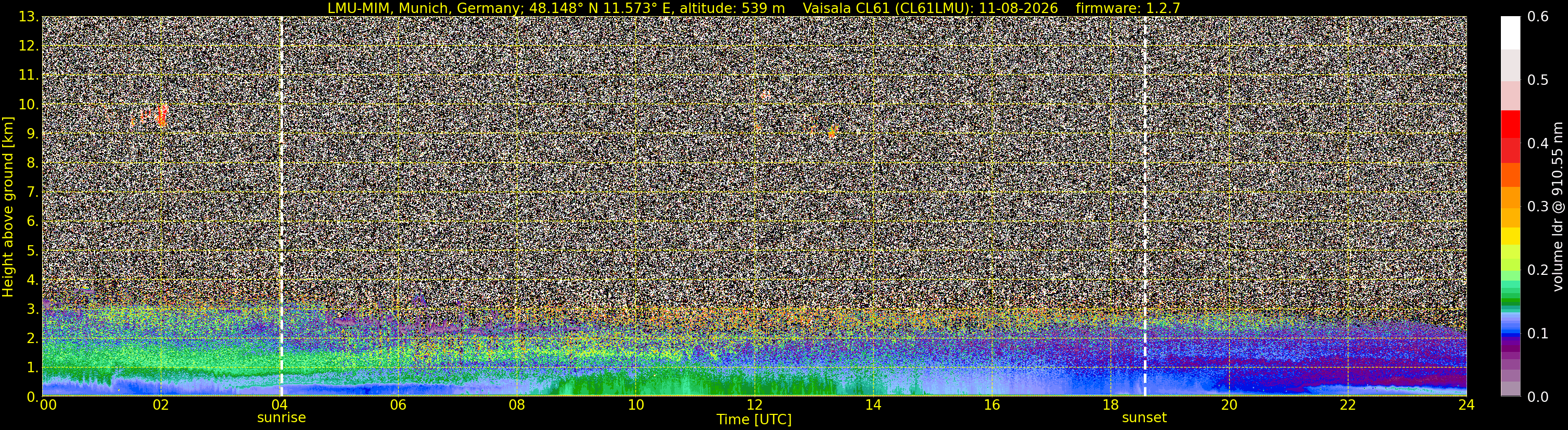The height and width of the screenshot is (430, 1568).
Task: Click the '7.' height axis tick label
Action: (x=33, y=193)
